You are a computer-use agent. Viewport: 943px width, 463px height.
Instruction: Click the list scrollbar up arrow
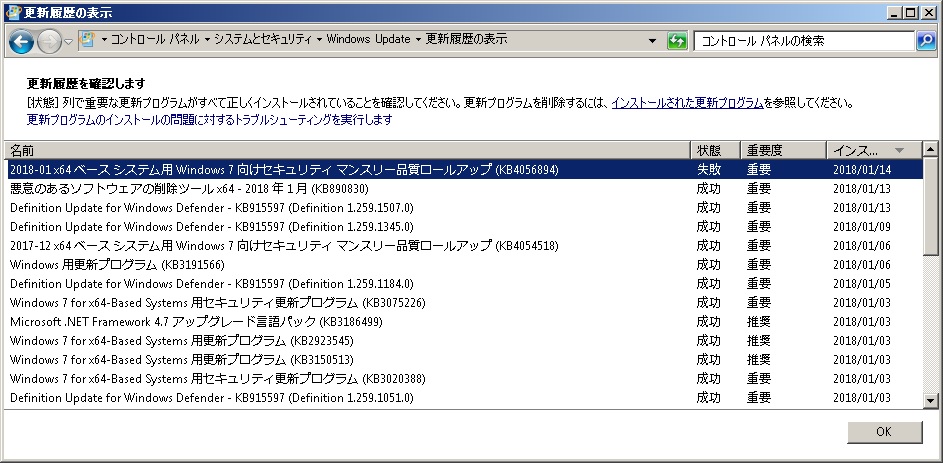pos(930,149)
